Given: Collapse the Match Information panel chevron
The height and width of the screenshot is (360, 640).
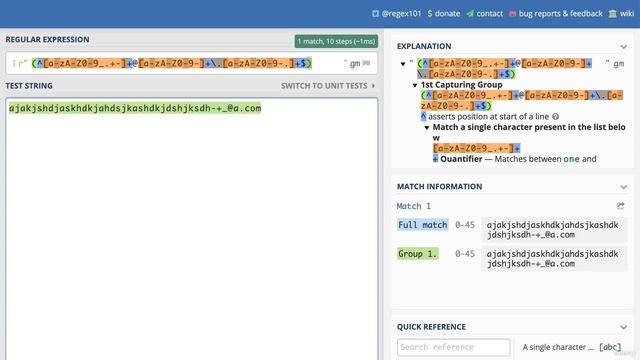Looking at the screenshot, I should click(623, 187).
